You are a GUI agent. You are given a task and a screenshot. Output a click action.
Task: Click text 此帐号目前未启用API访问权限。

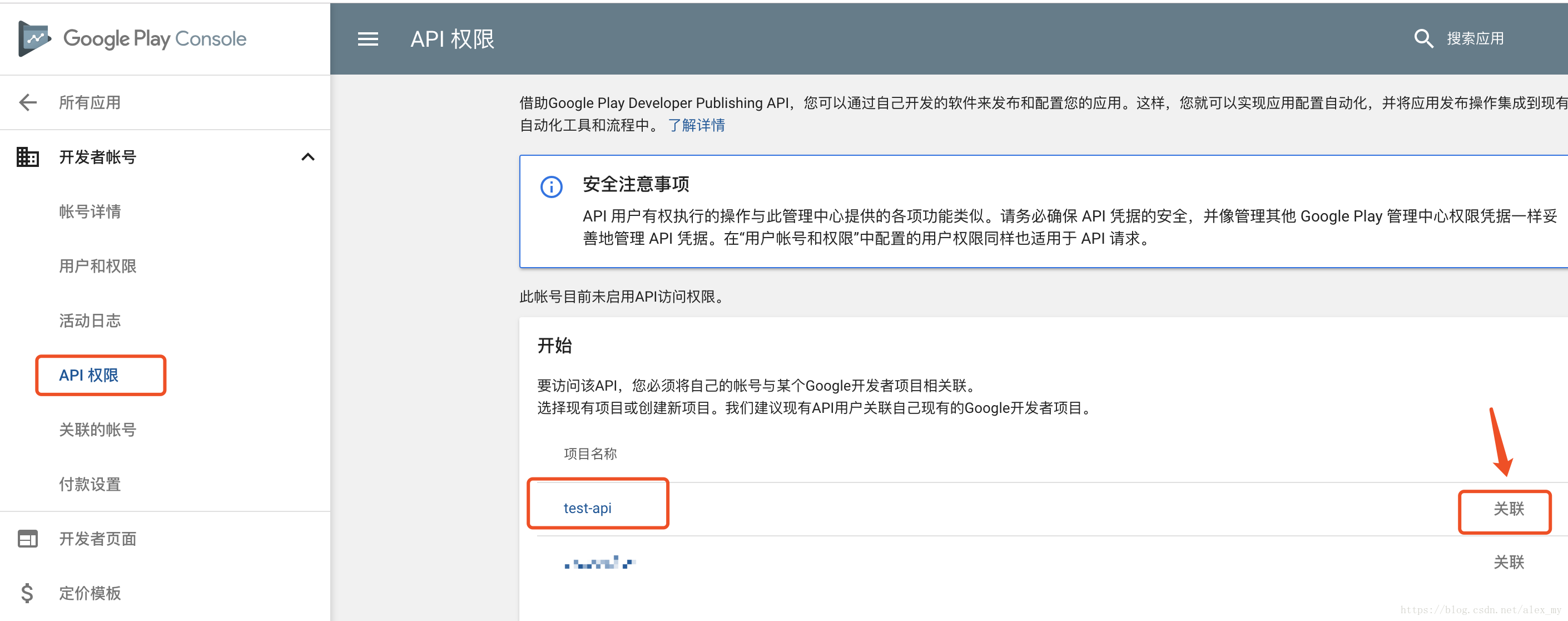tap(623, 297)
